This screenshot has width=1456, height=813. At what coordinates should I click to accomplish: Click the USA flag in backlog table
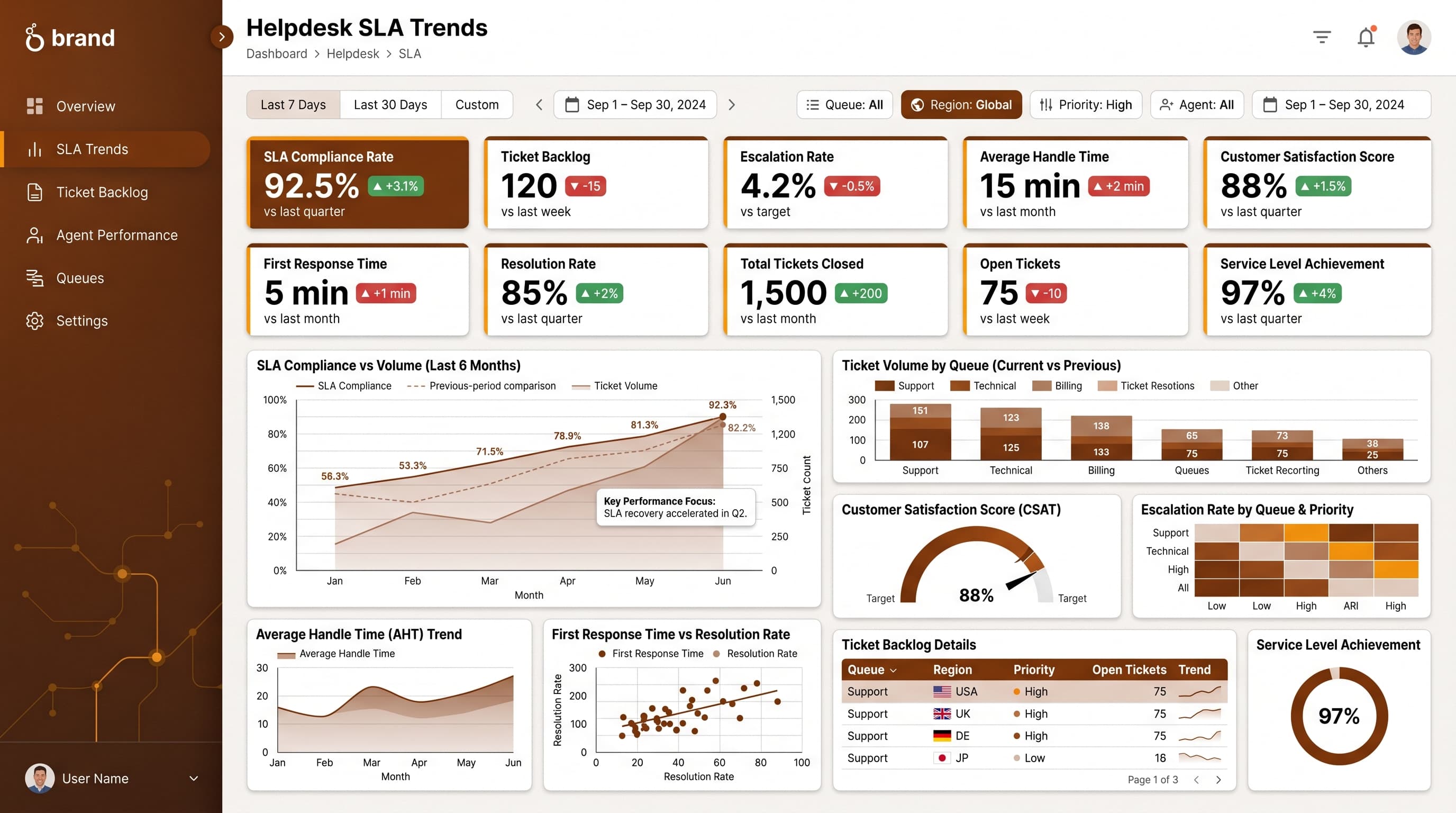pos(942,691)
